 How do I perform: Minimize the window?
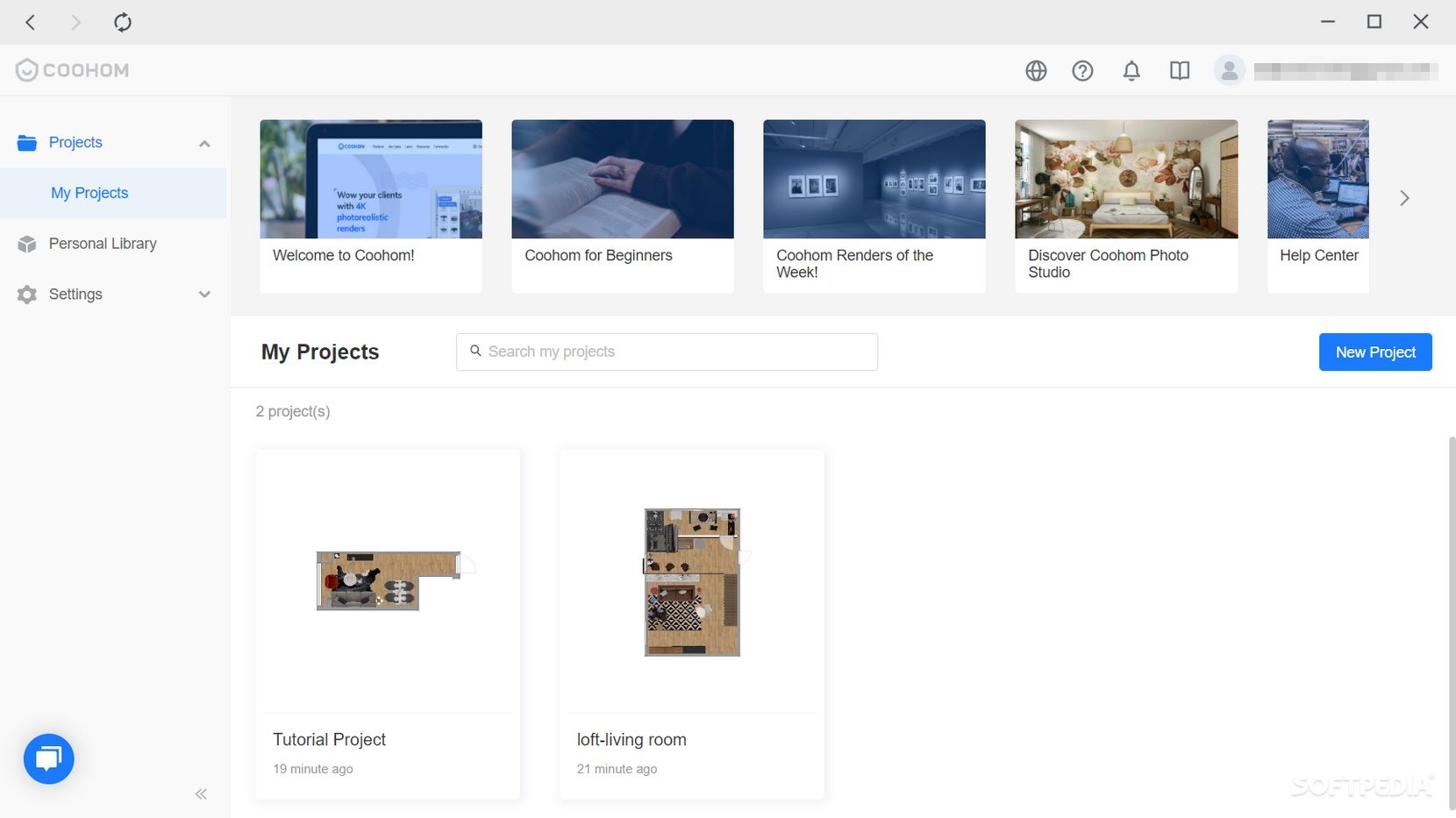point(1328,22)
